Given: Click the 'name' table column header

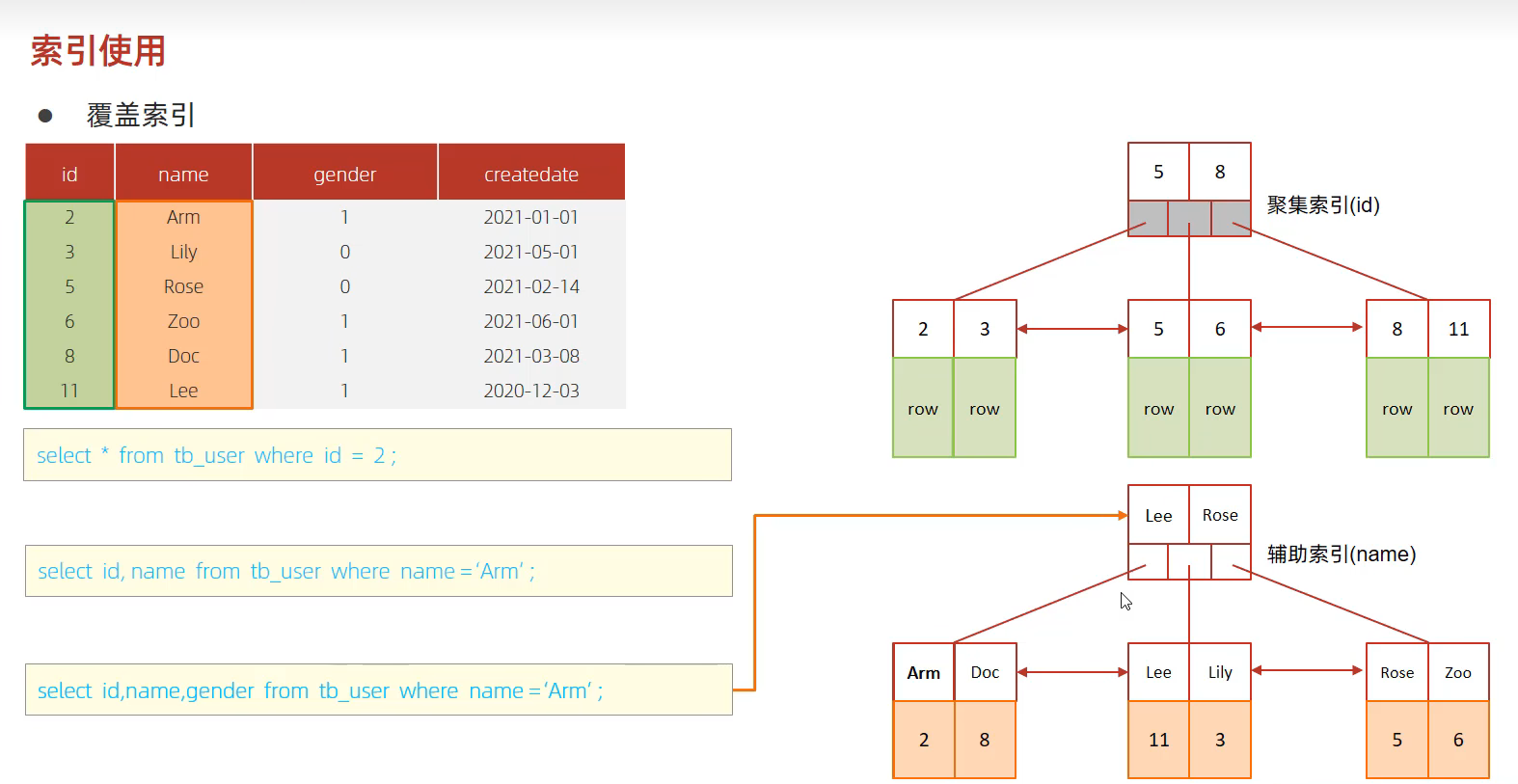Looking at the screenshot, I should click(183, 174).
